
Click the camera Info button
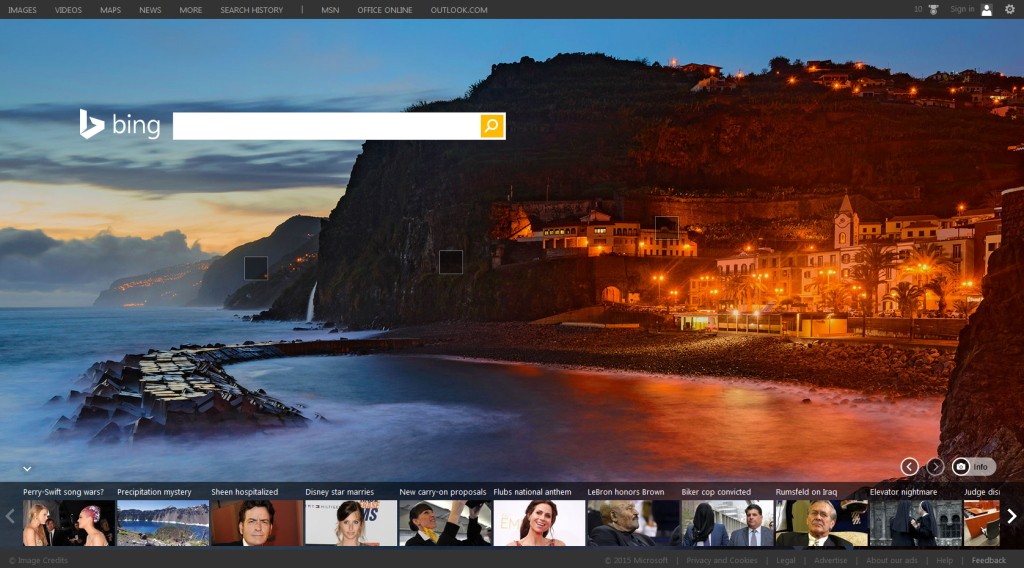(973, 466)
